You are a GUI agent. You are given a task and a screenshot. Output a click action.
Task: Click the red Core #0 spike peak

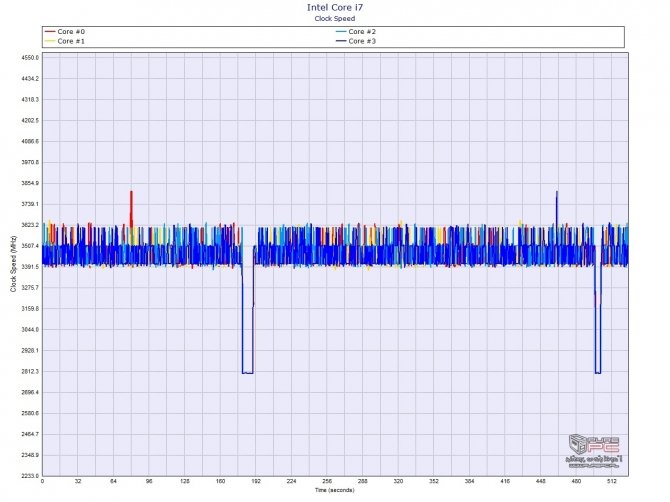coord(131,192)
